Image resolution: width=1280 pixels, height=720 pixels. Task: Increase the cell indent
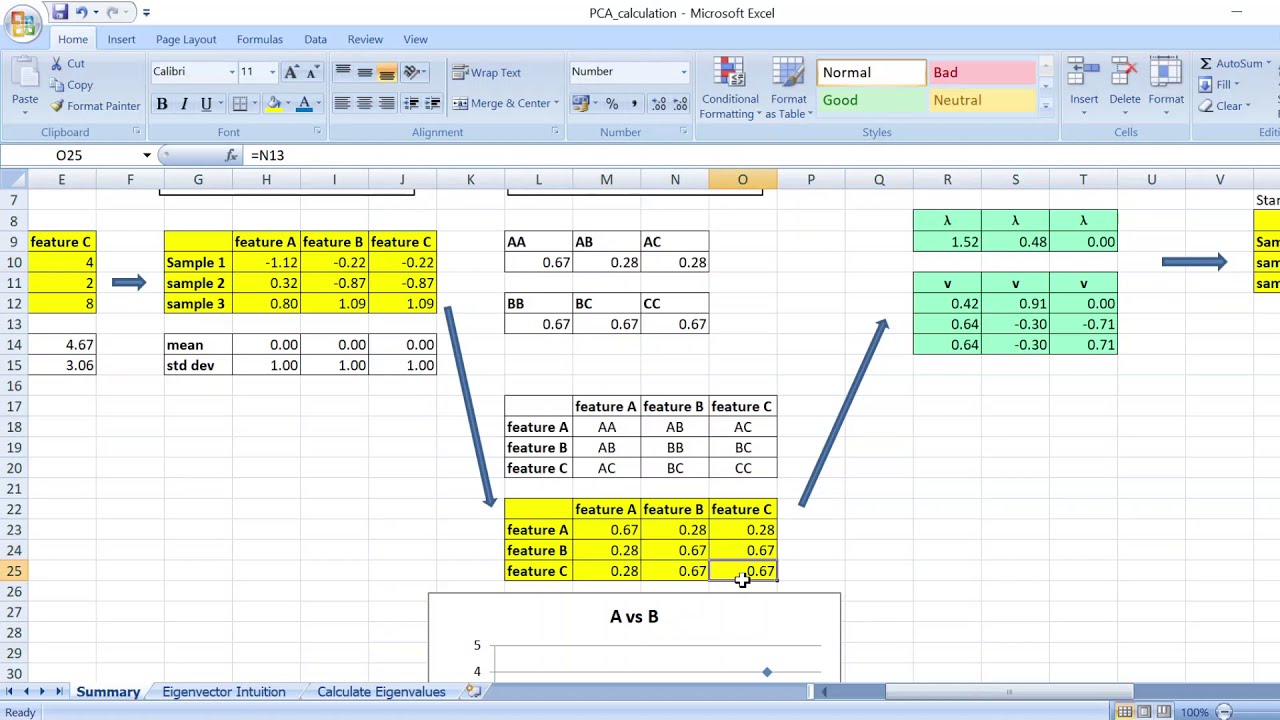432,104
